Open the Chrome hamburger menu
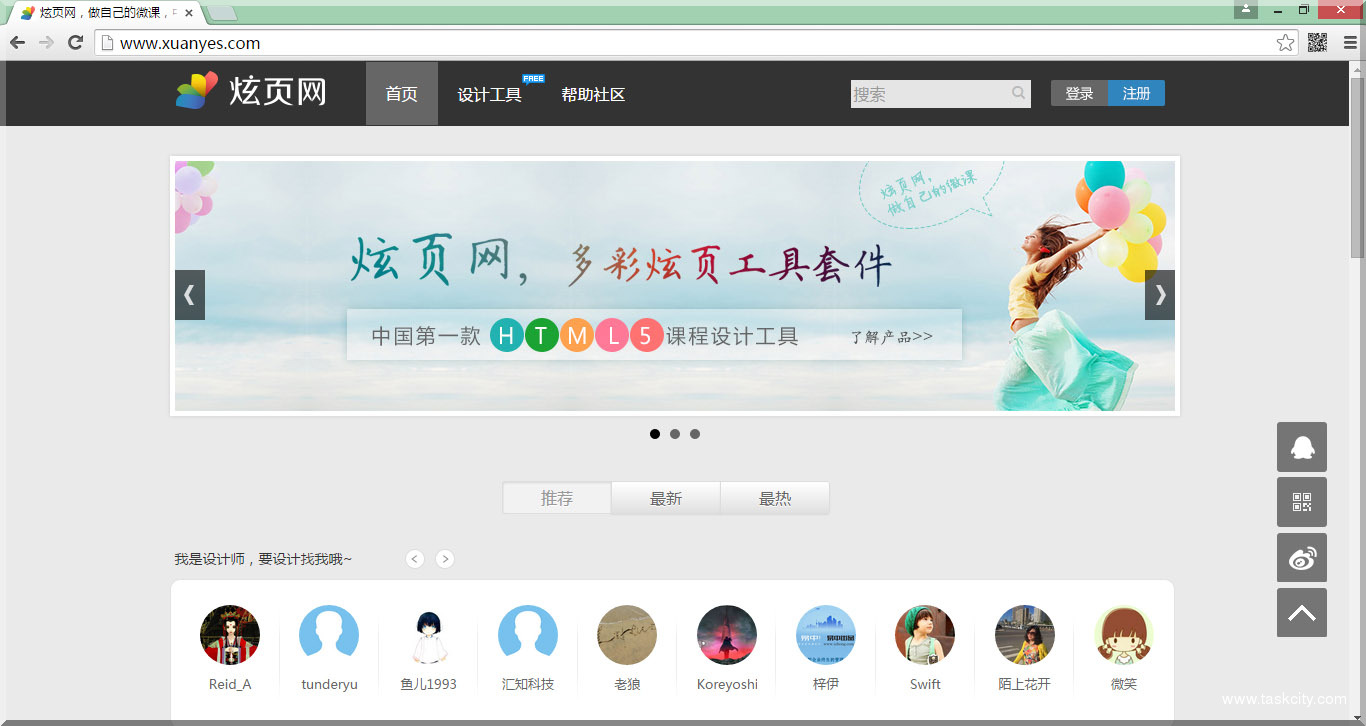Image resolution: width=1366 pixels, height=726 pixels. (1350, 43)
